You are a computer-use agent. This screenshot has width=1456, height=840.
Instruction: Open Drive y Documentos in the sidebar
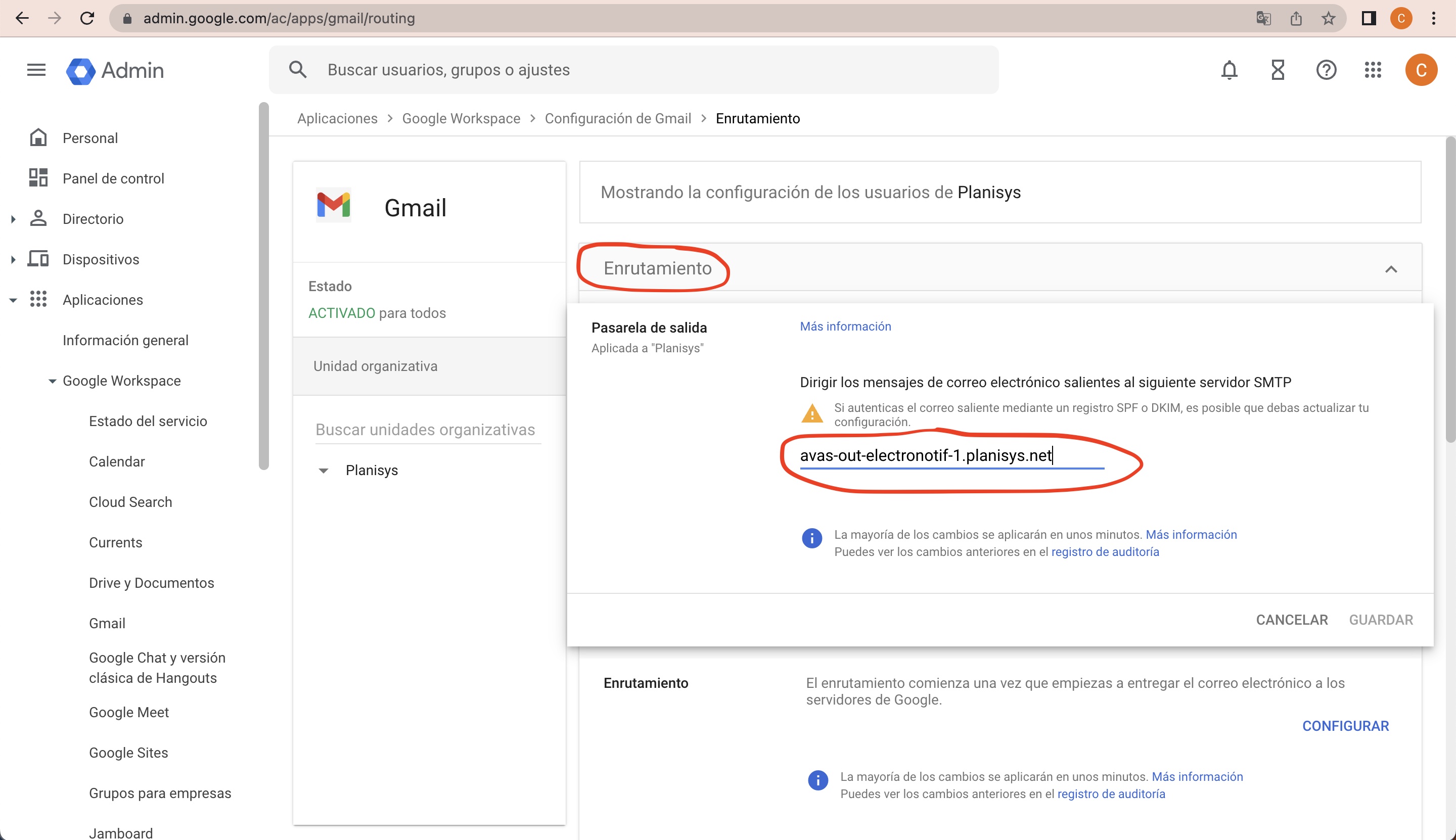tap(151, 583)
